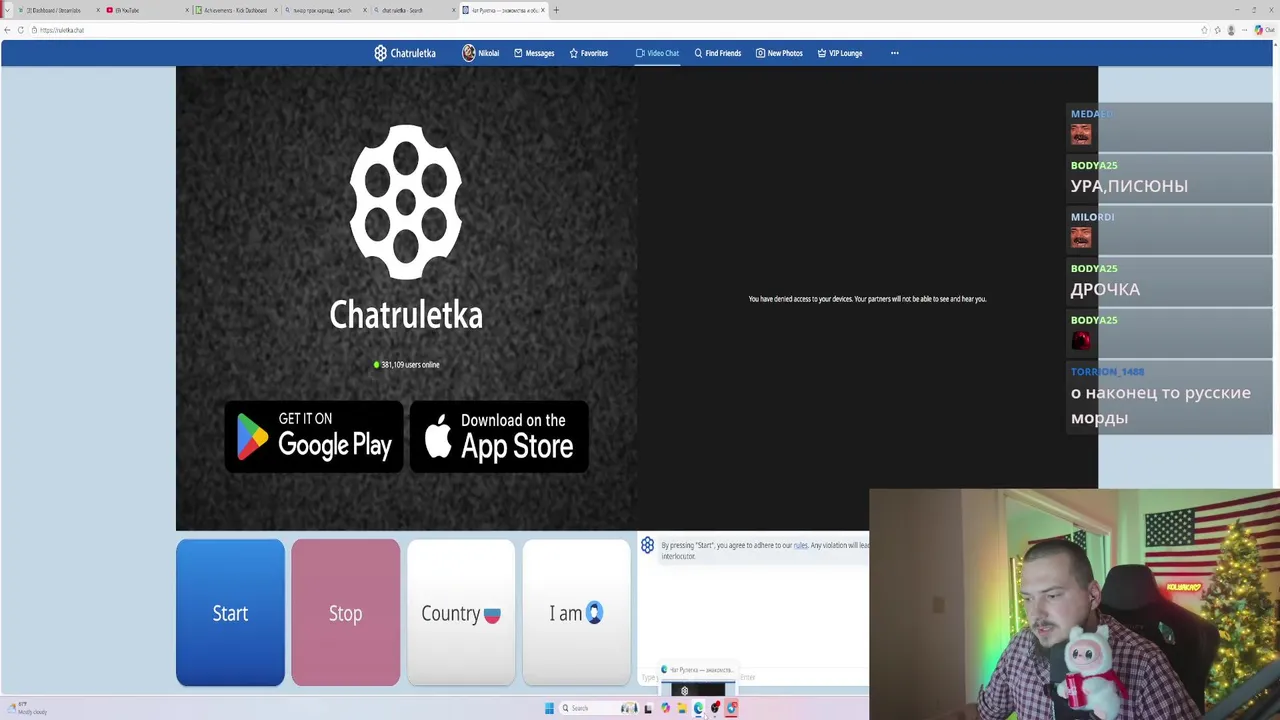This screenshot has width=1280, height=720.
Task: Open the New Photos page
Action: click(x=779, y=53)
